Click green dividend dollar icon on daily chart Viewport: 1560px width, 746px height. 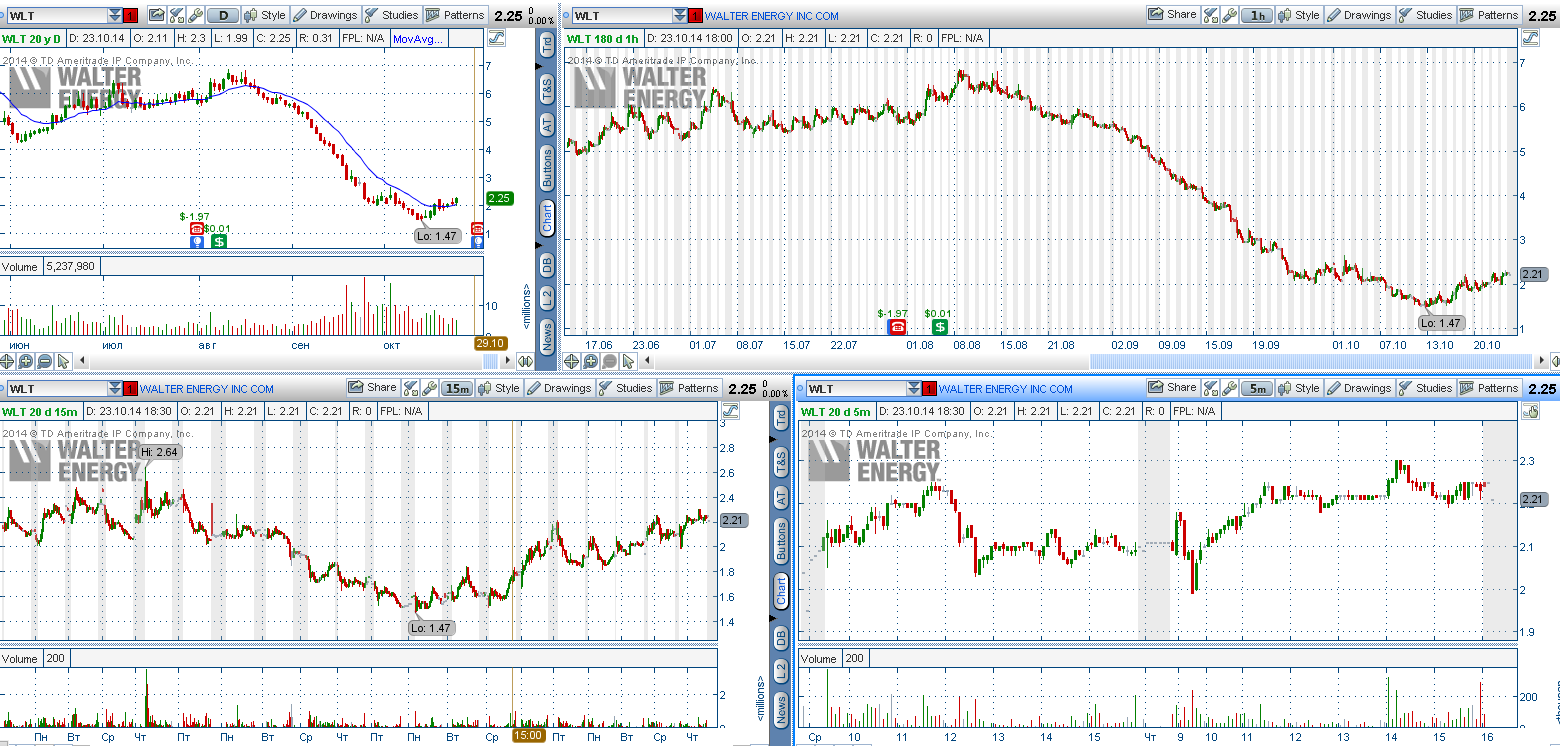218,240
